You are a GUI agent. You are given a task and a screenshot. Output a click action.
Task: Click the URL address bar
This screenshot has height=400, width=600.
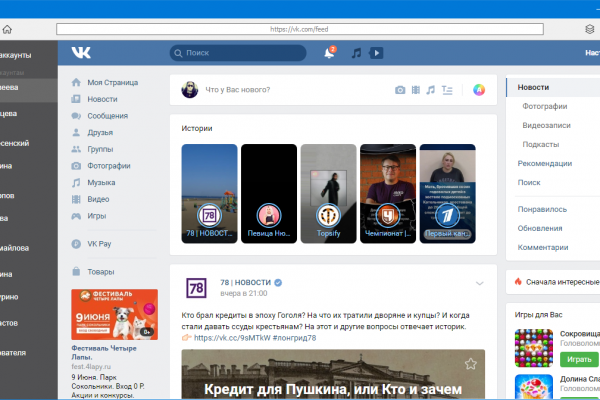300,29
